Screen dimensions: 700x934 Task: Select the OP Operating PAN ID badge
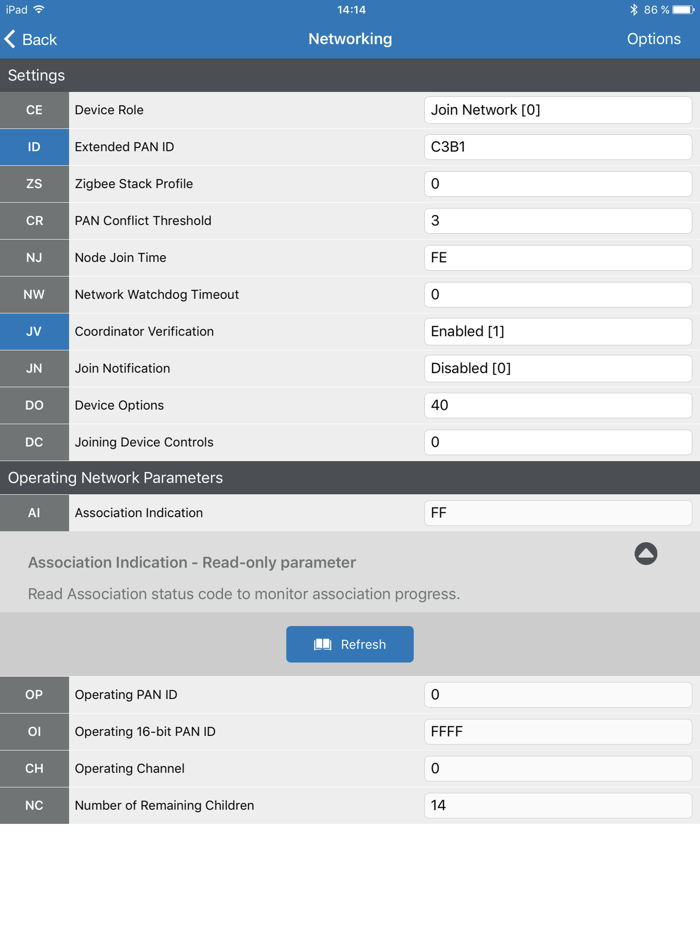(x=34, y=694)
